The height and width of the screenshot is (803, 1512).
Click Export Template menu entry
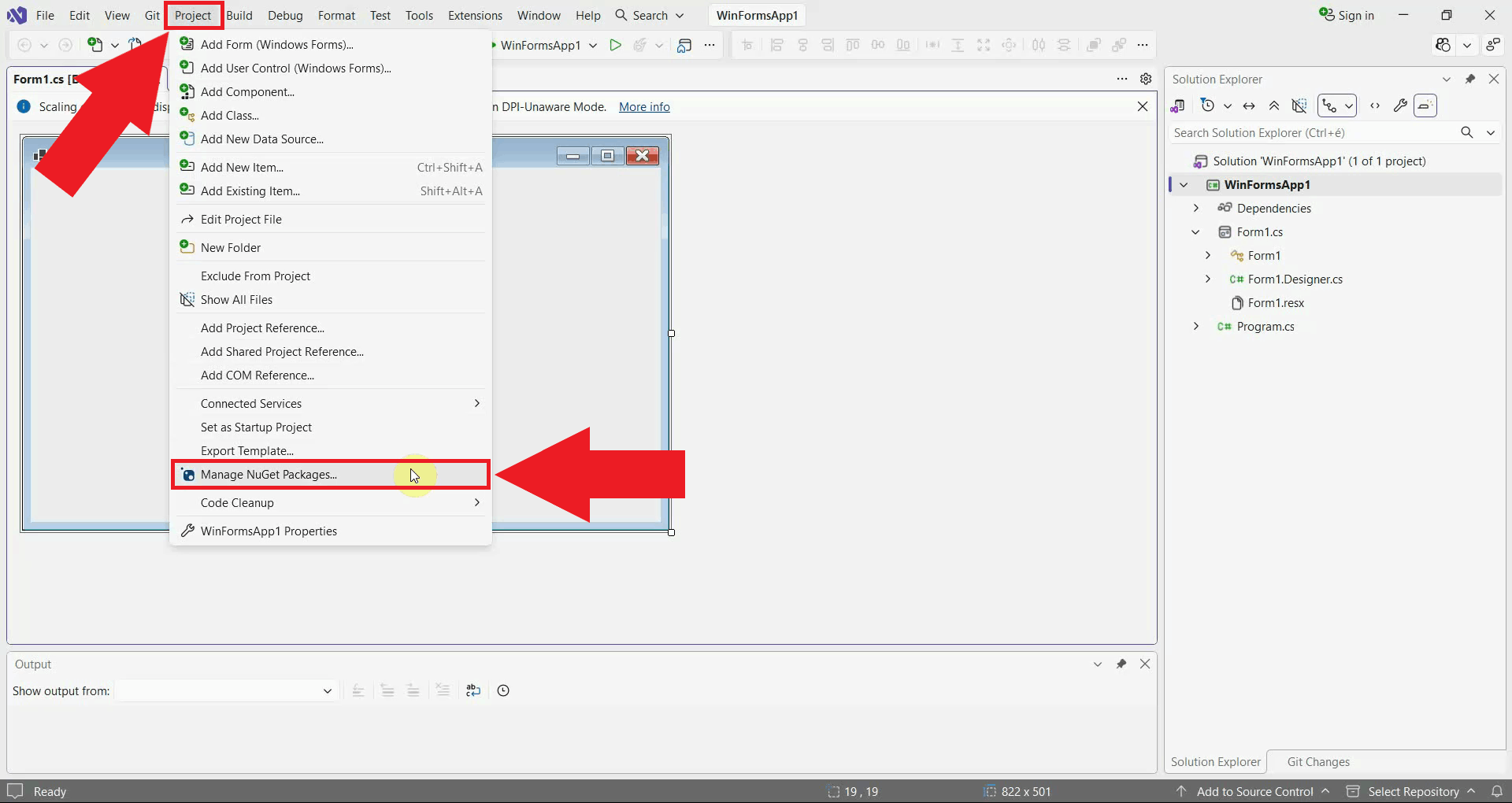(x=331, y=450)
